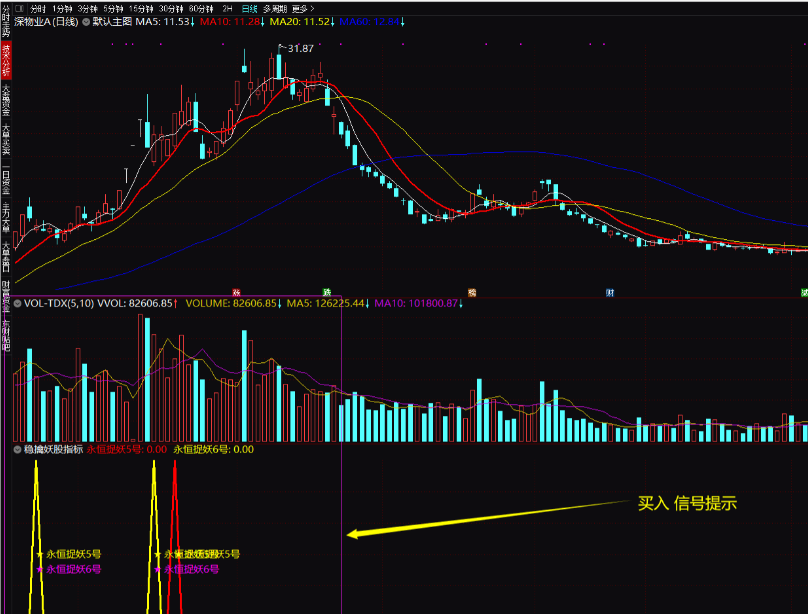
Task: Switch to the 3分钟 period
Action: pos(88,9)
